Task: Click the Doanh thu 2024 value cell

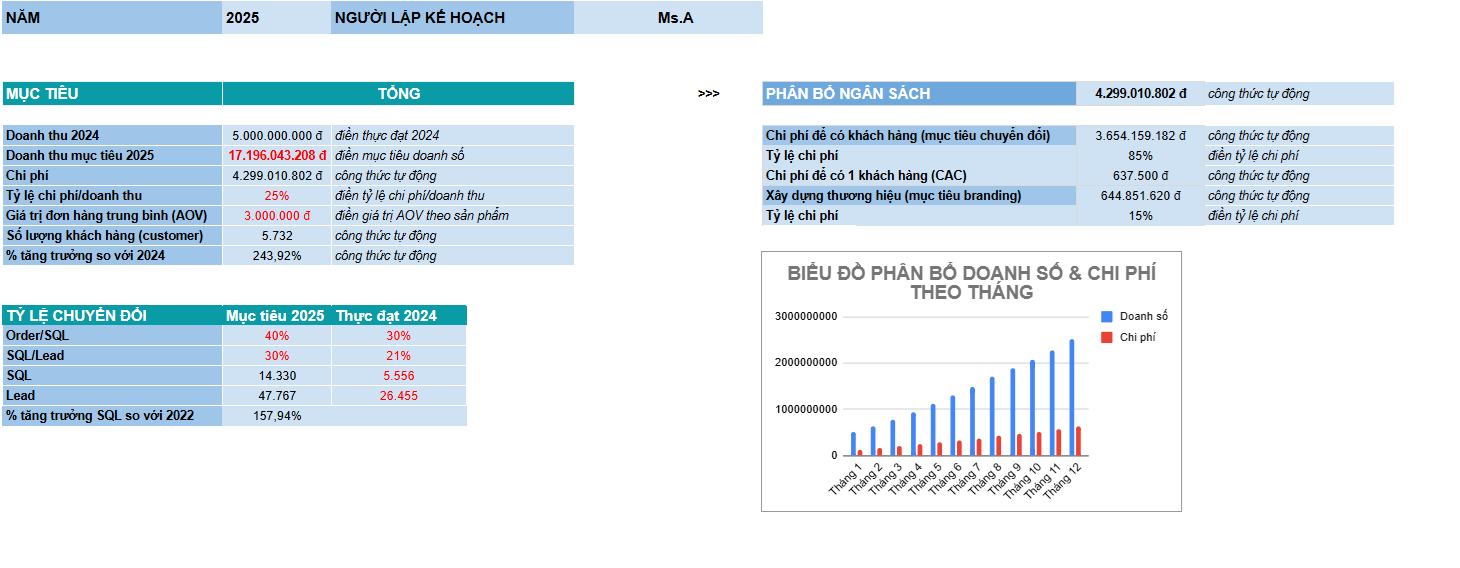Action: [x=277, y=136]
